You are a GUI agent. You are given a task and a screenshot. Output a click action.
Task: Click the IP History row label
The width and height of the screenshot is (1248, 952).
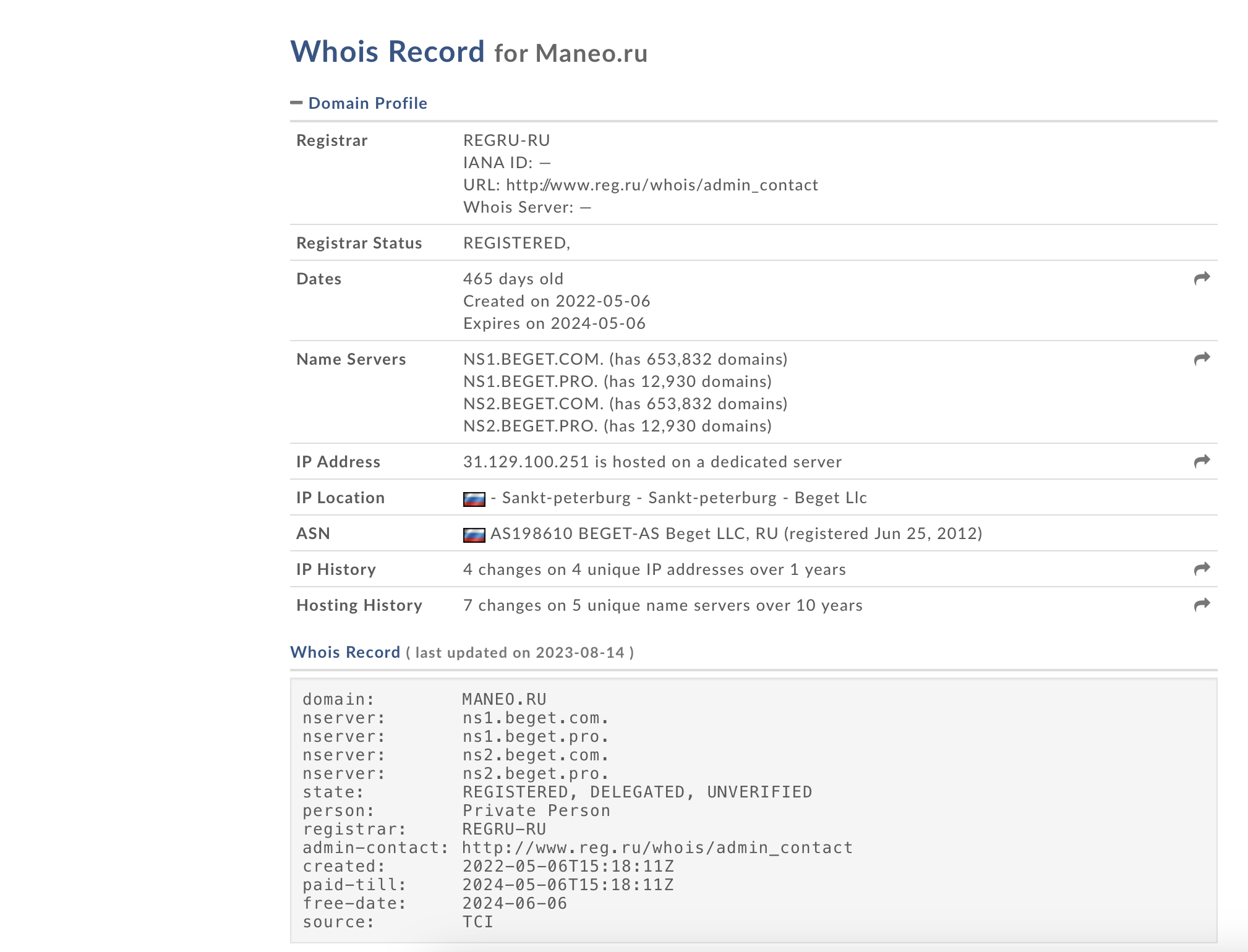336,569
